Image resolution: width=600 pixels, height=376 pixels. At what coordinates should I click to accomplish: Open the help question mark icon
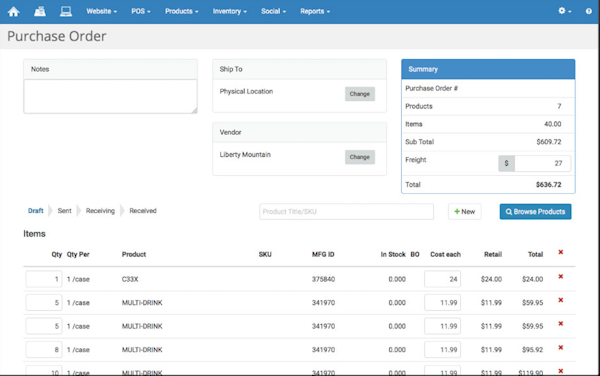click(589, 11)
